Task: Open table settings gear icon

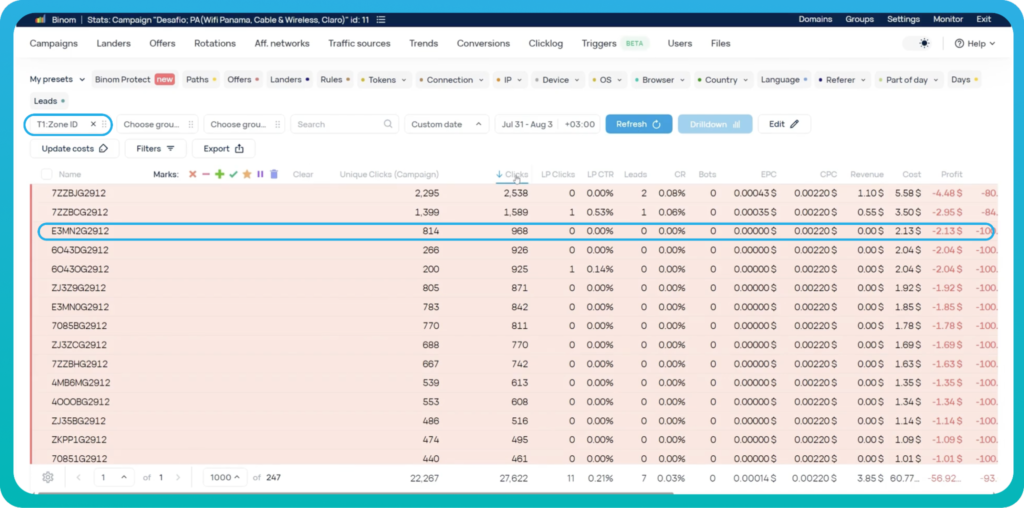Action: point(48,477)
